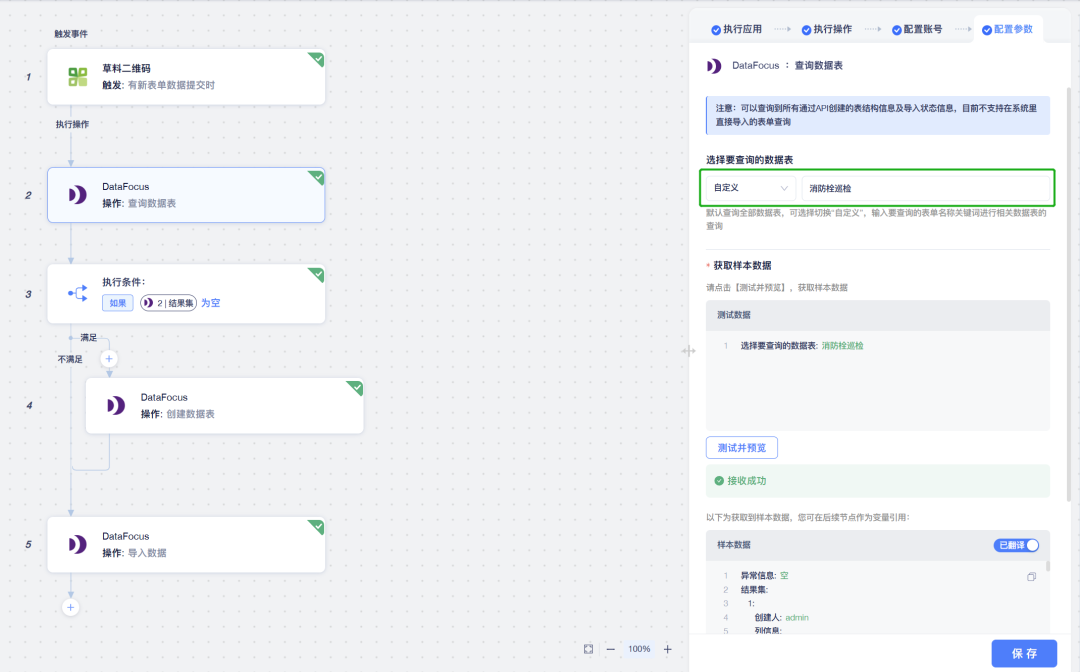Screen dimensions: 1080x672
Task: Select the 操作: 导入数据 text on node 5
Action: (x=134, y=554)
